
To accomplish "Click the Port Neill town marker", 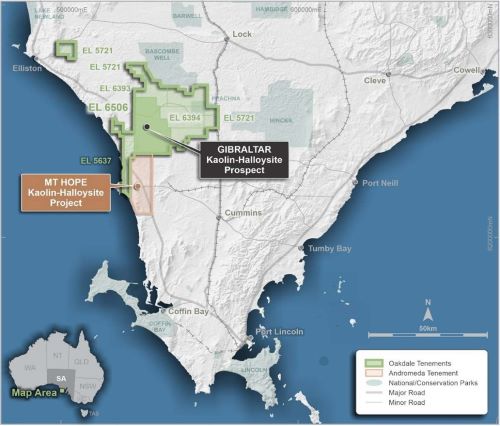I will coord(355,183).
